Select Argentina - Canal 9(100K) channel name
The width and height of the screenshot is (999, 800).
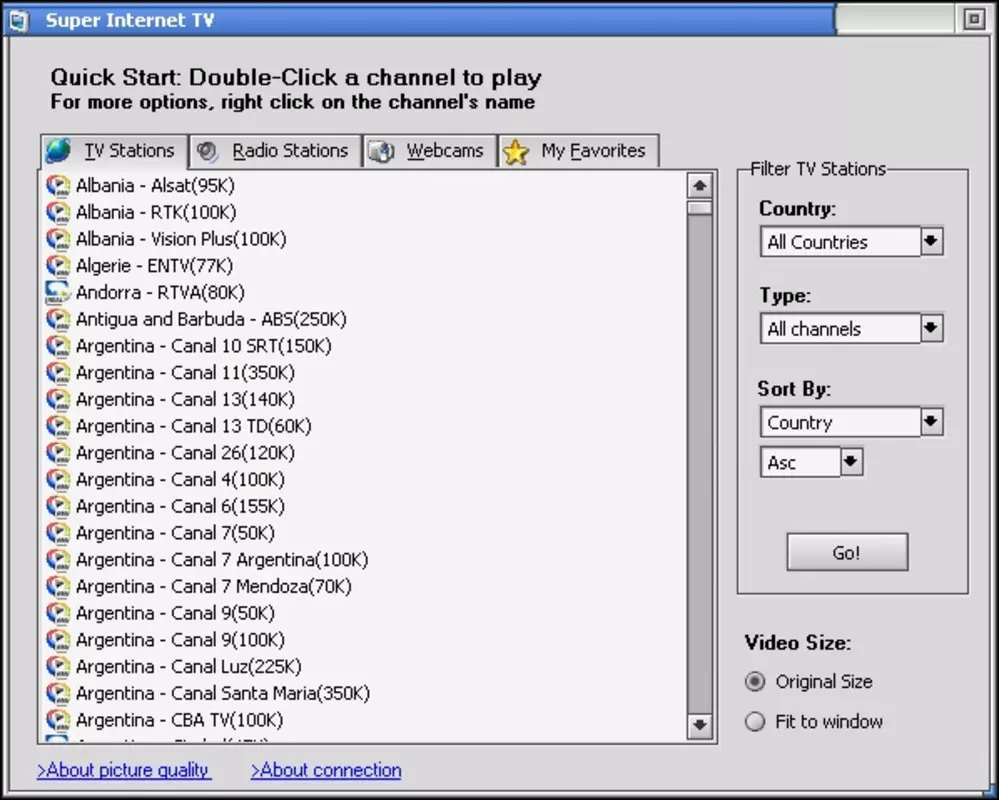180,641
